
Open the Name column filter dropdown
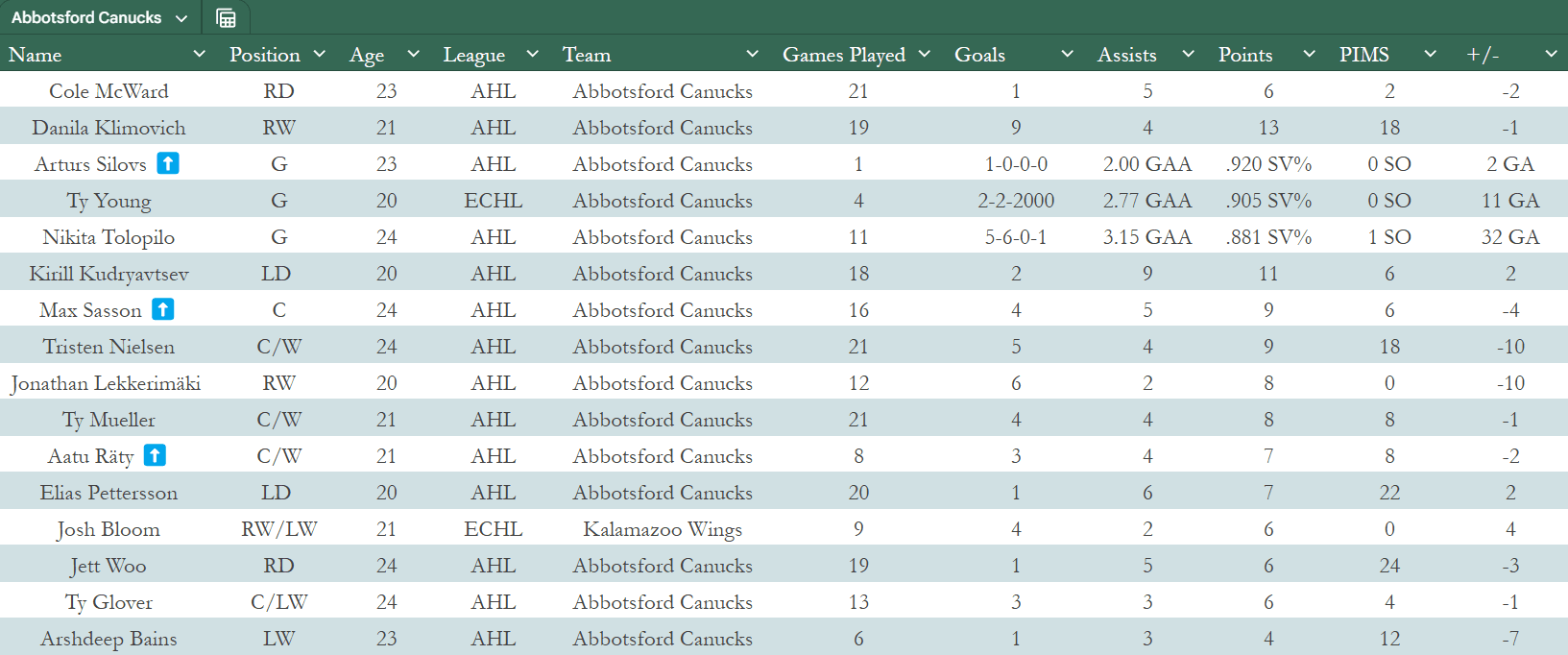(200, 54)
